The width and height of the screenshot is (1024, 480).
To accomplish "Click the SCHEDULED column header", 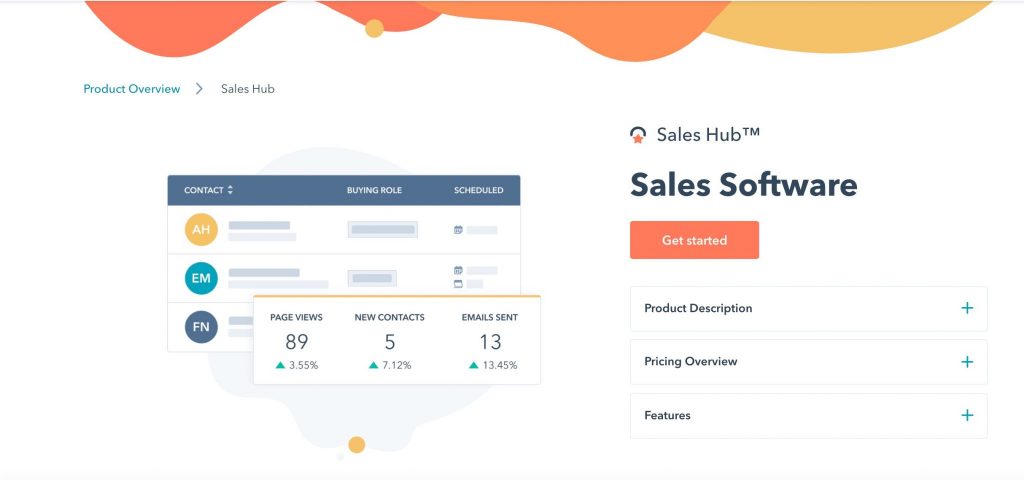I will coord(478,190).
